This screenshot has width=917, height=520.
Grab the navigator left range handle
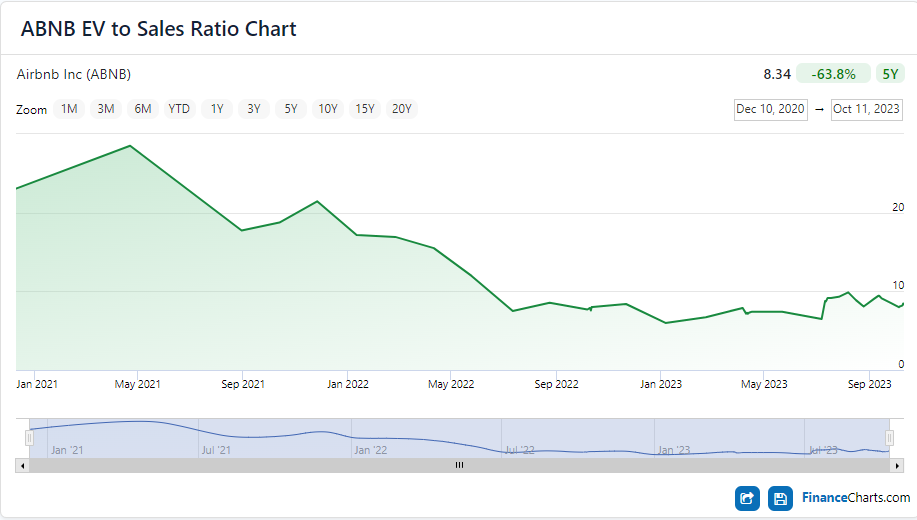(x=29, y=438)
